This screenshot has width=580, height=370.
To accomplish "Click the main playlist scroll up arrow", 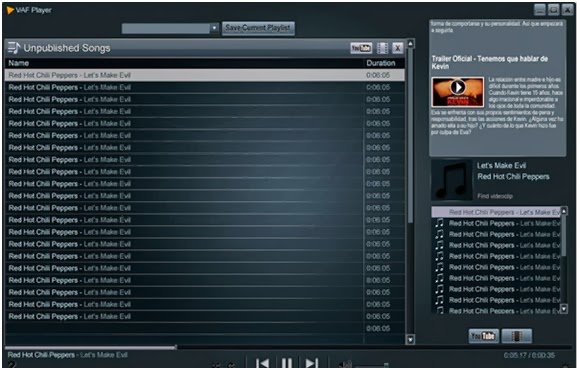I will coord(410,44).
